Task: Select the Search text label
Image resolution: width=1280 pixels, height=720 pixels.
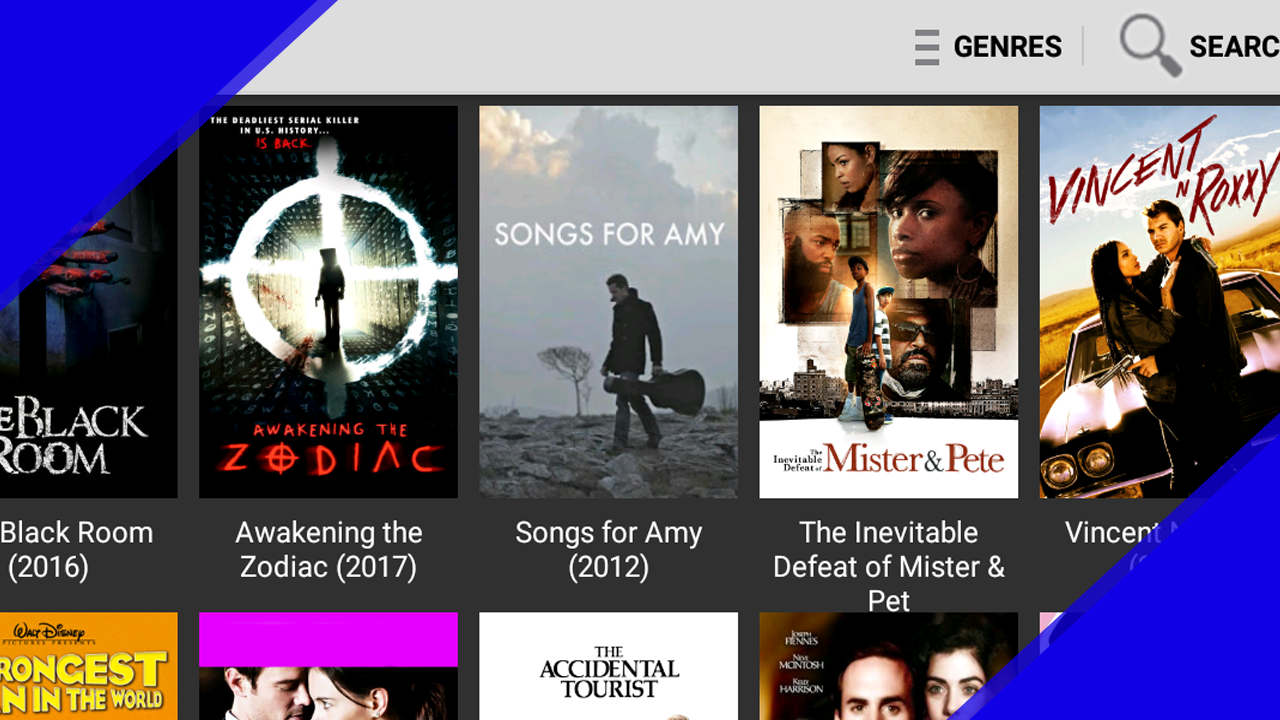Action: tap(1234, 47)
